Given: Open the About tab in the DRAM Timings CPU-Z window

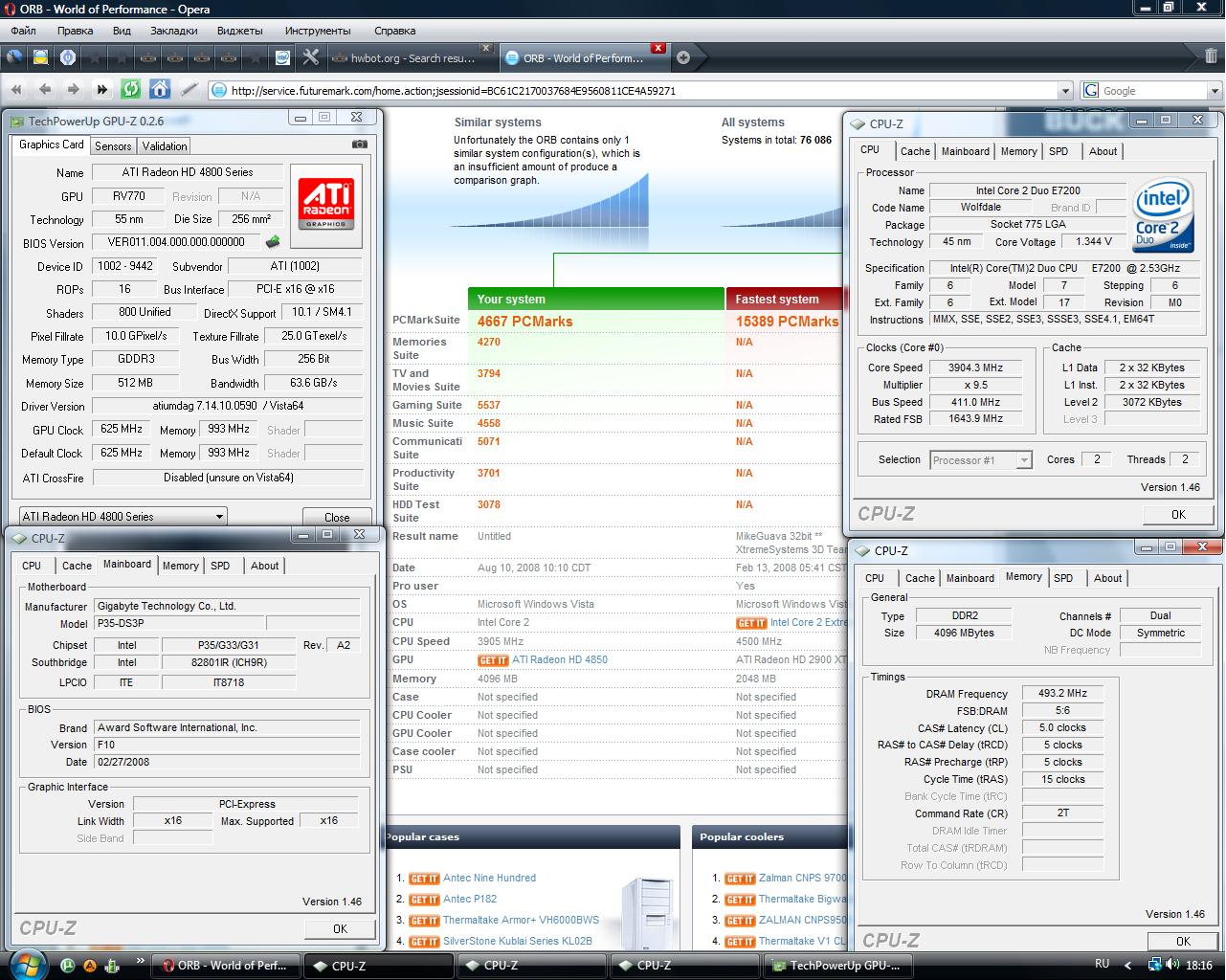Looking at the screenshot, I should click(x=1107, y=578).
